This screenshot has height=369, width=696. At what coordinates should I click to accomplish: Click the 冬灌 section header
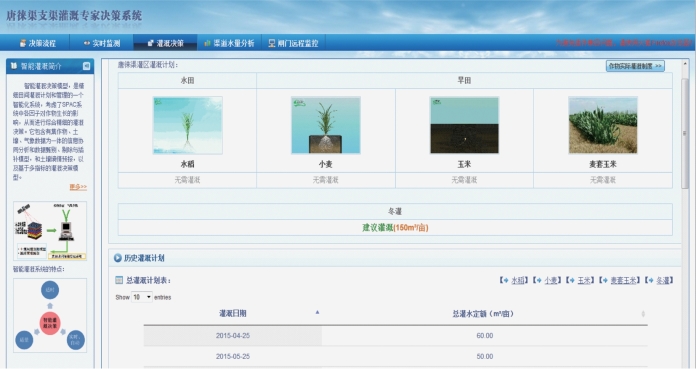point(395,211)
